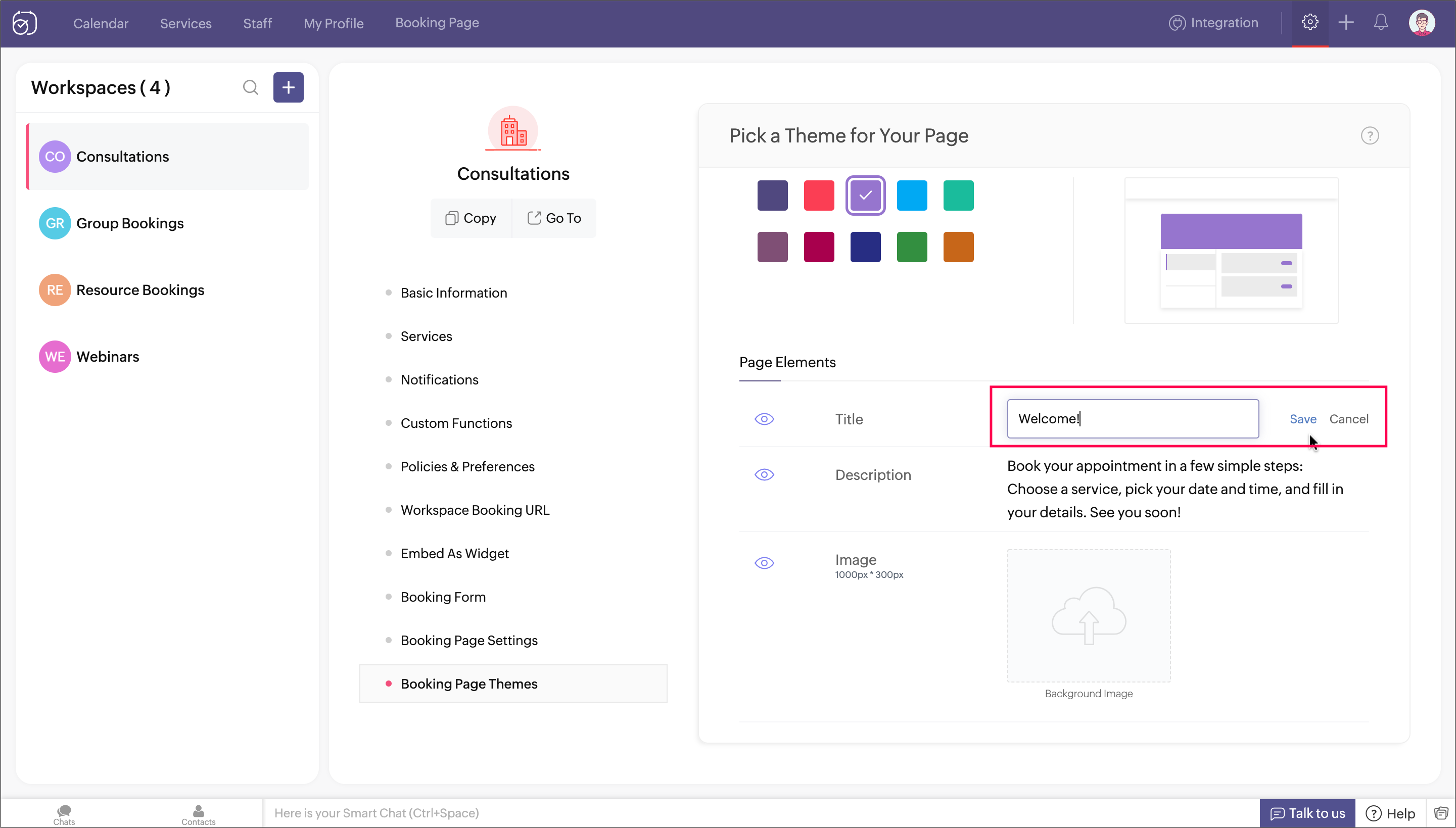This screenshot has width=1456, height=828.
Task: Toggle visibility of the Title element
Action: [x=764, y=419]
